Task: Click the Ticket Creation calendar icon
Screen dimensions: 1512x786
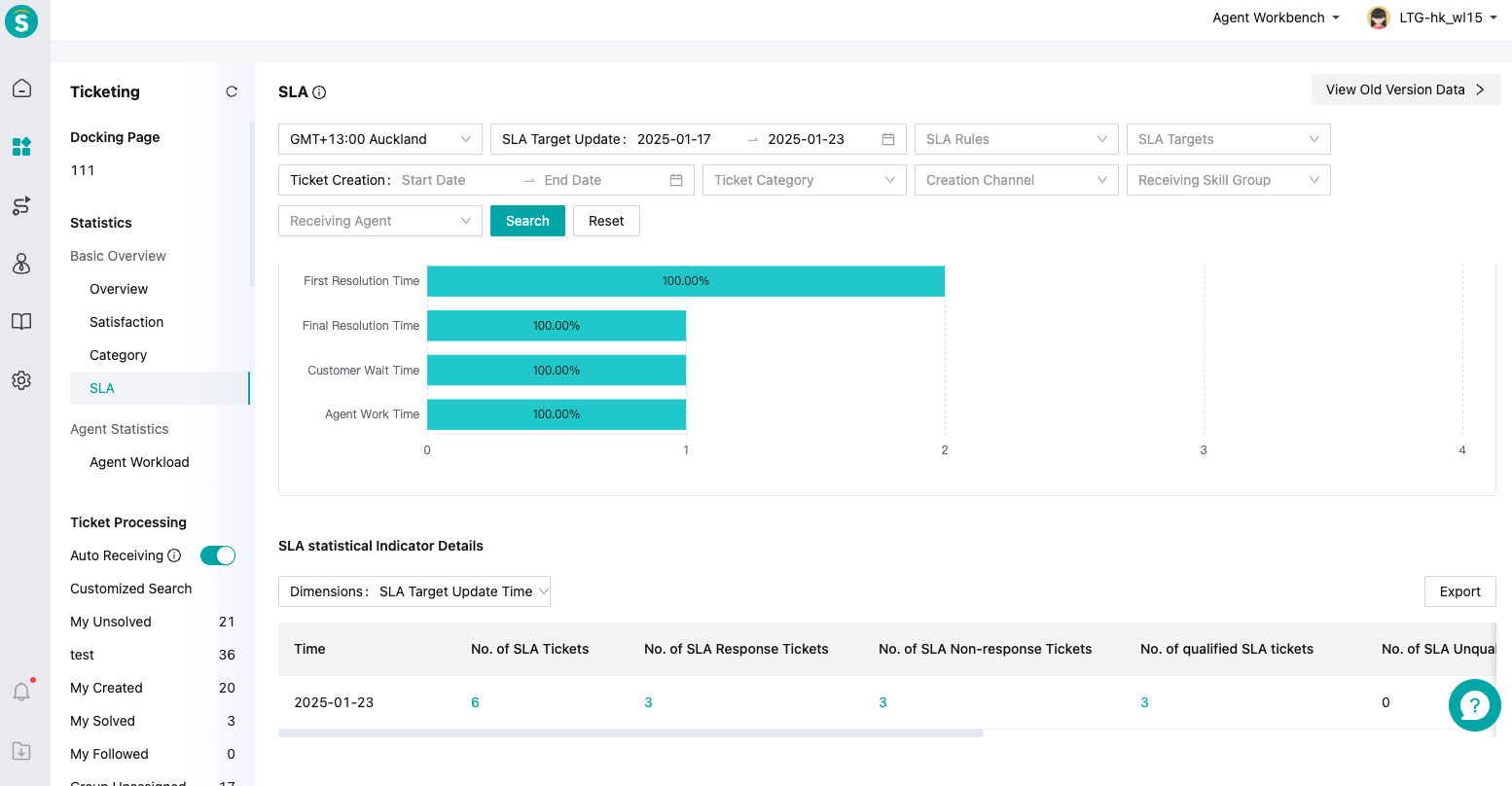Action: click(x=676, y=180)
